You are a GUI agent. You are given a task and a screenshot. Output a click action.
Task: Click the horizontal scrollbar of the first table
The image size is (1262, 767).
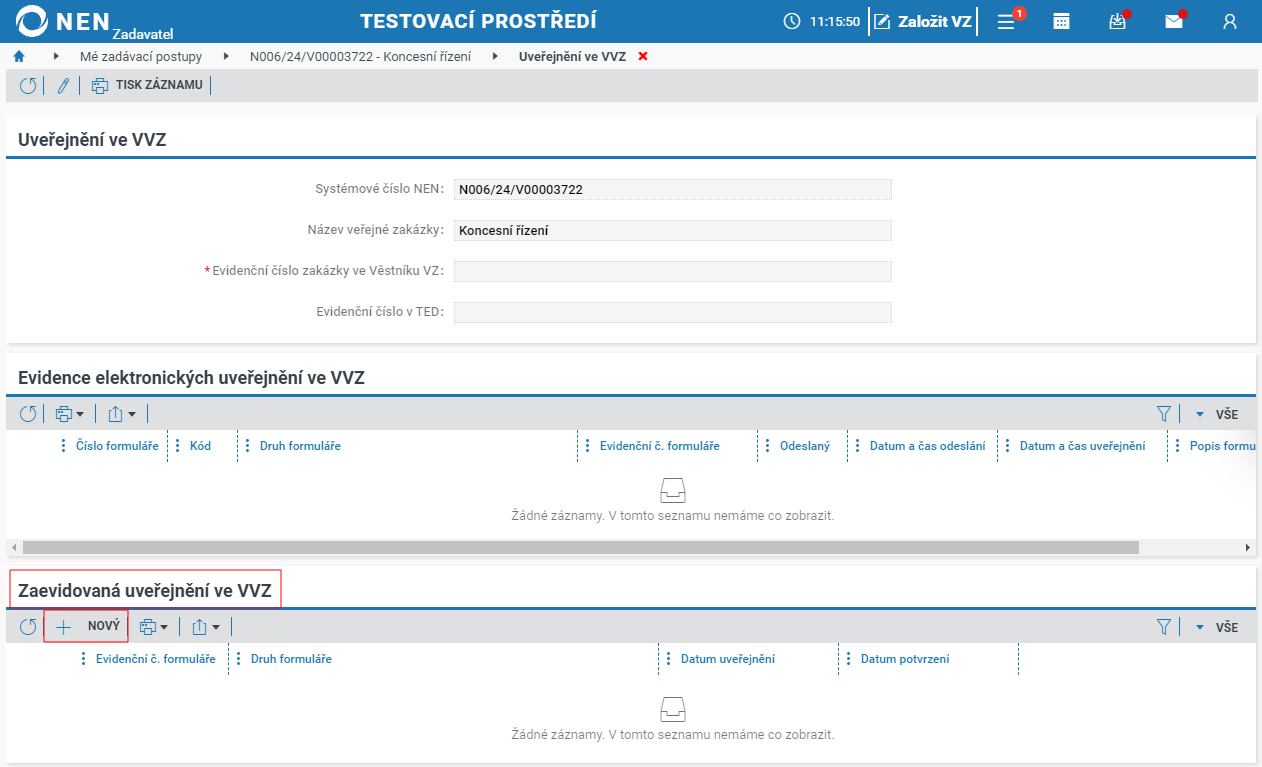(580, 548)
